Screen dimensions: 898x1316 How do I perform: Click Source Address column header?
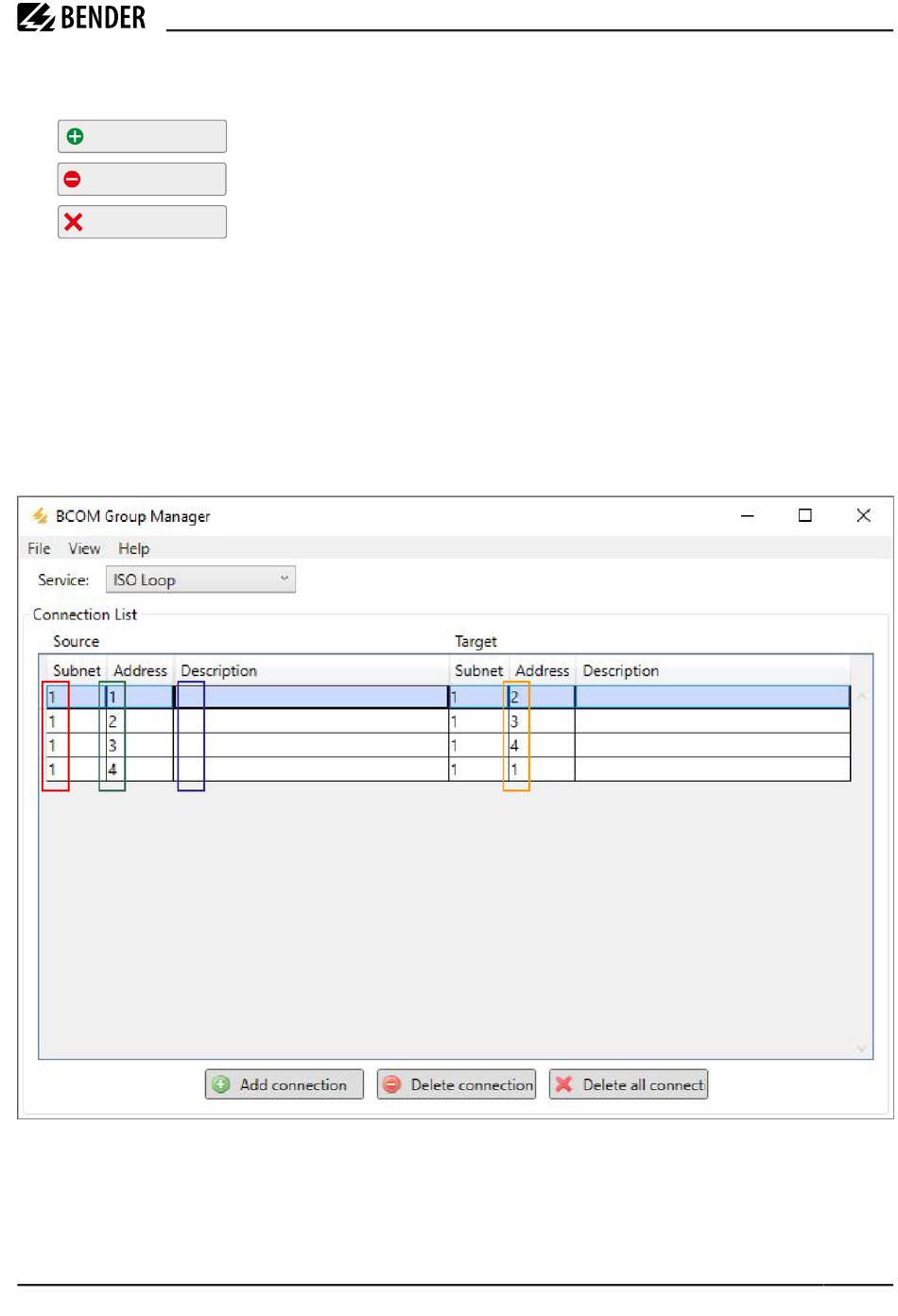pos(140,670)
